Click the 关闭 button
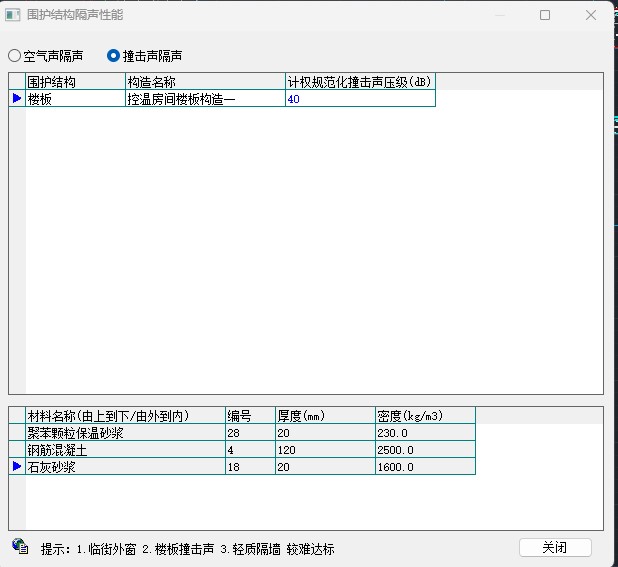 [x=555, y=547]
